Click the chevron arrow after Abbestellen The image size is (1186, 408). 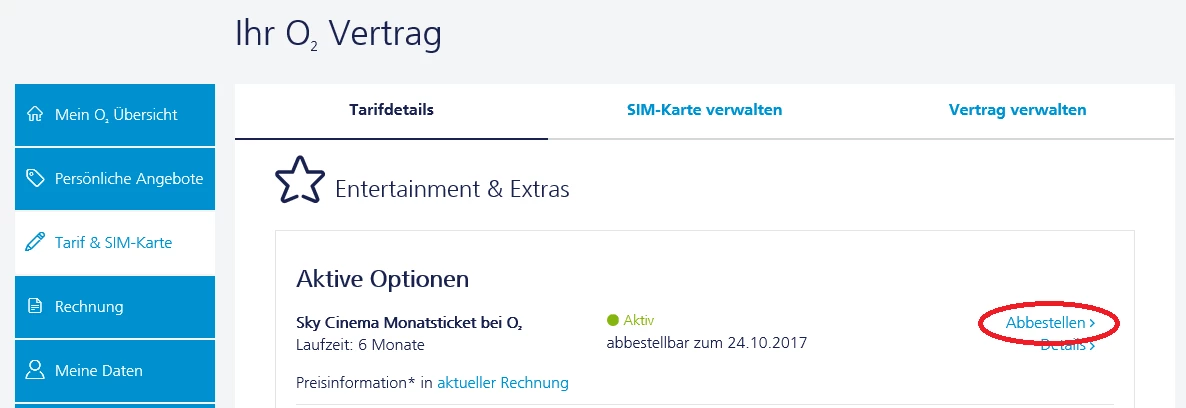point(1092,323)
